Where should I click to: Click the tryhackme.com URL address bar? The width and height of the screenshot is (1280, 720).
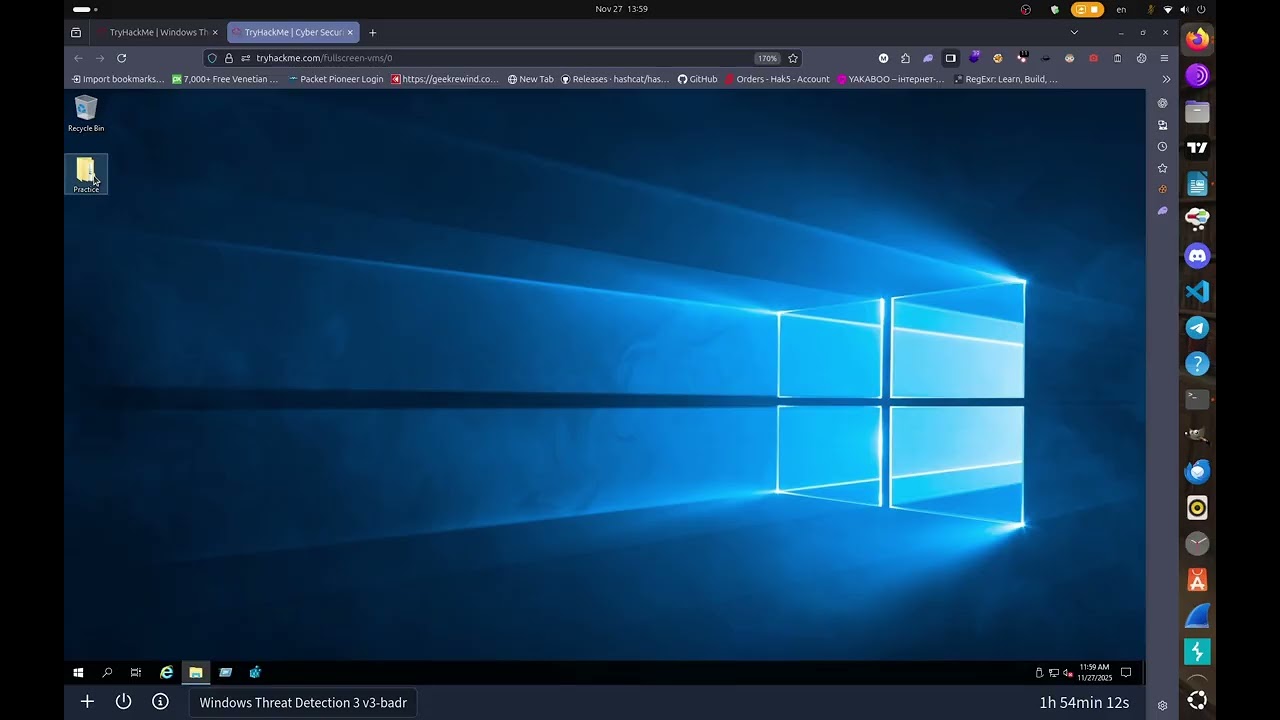[500, 58]
